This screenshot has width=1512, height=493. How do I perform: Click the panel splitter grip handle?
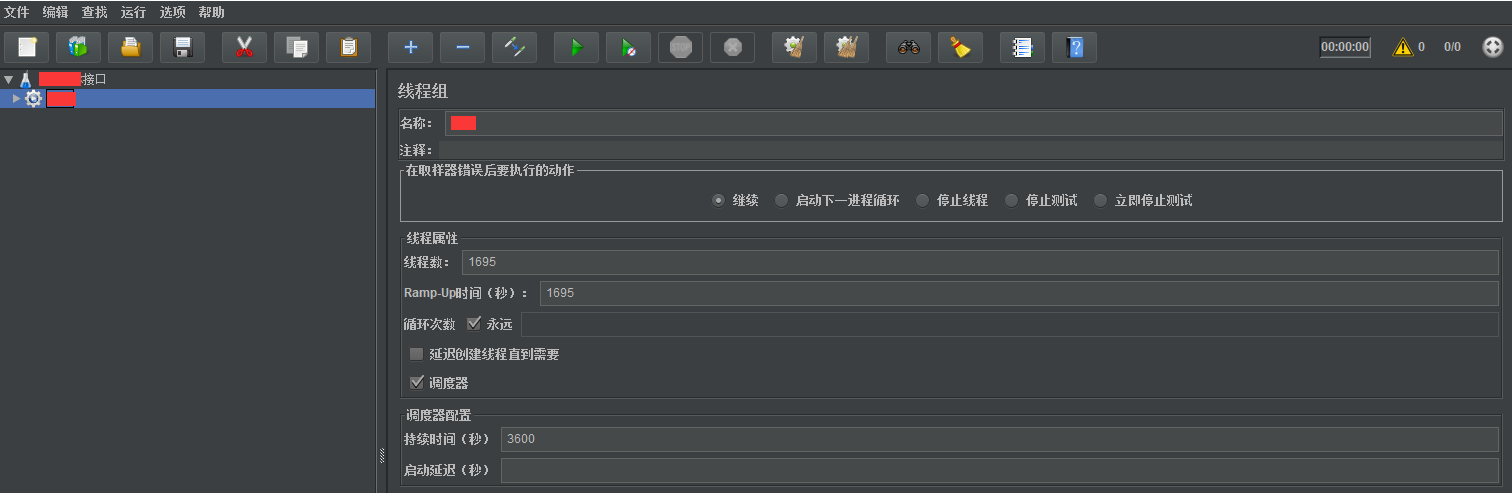382,456
